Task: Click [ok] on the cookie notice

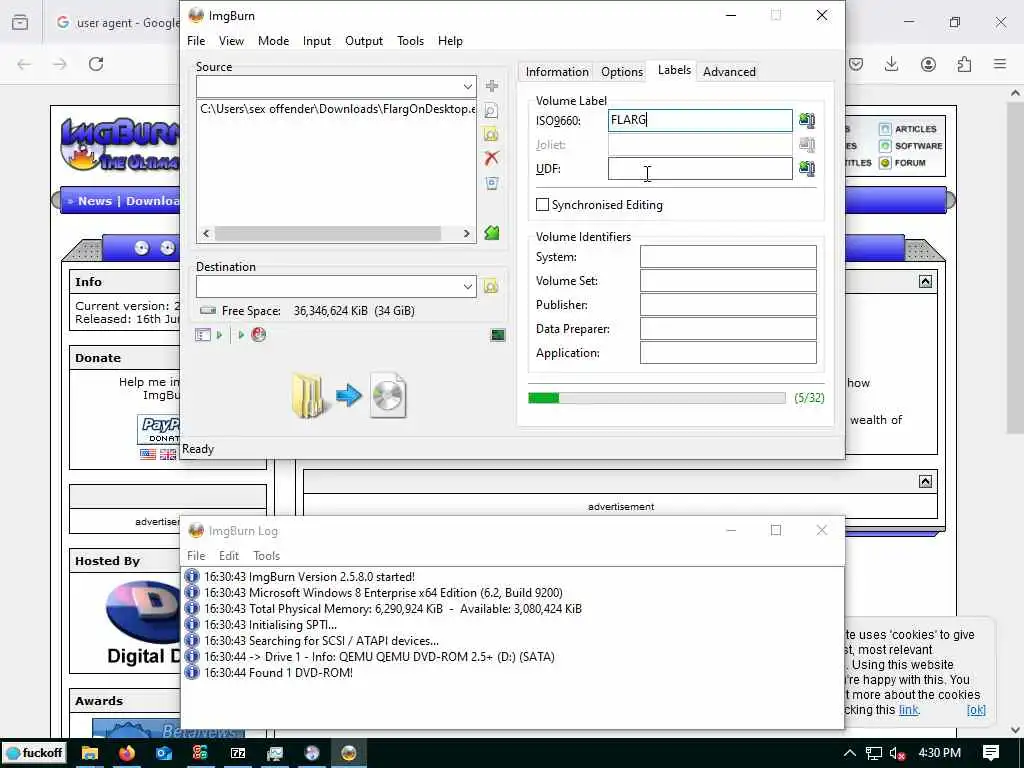Action: coord(976,710)
